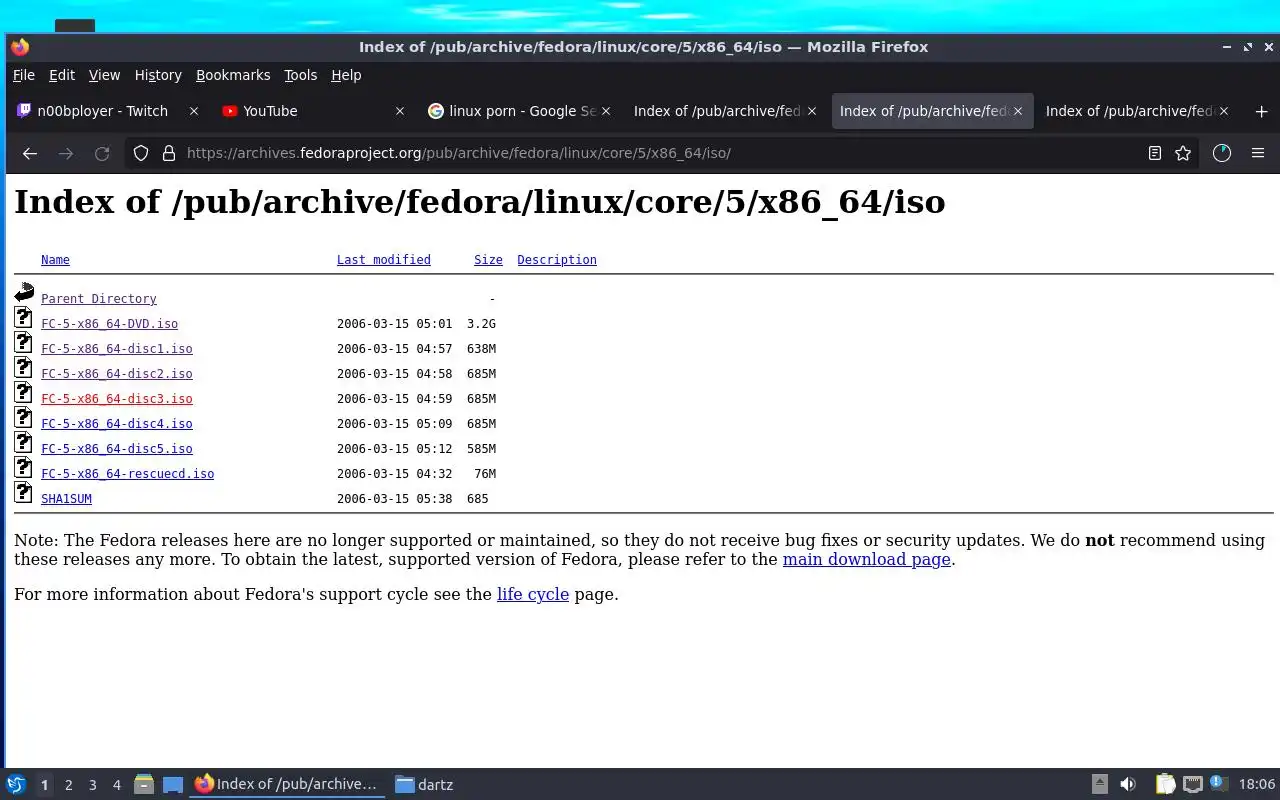Switch to workspace 3 in taskbar
The width and height of the screenshot is (1280, 800).
[x=93, y=785]
